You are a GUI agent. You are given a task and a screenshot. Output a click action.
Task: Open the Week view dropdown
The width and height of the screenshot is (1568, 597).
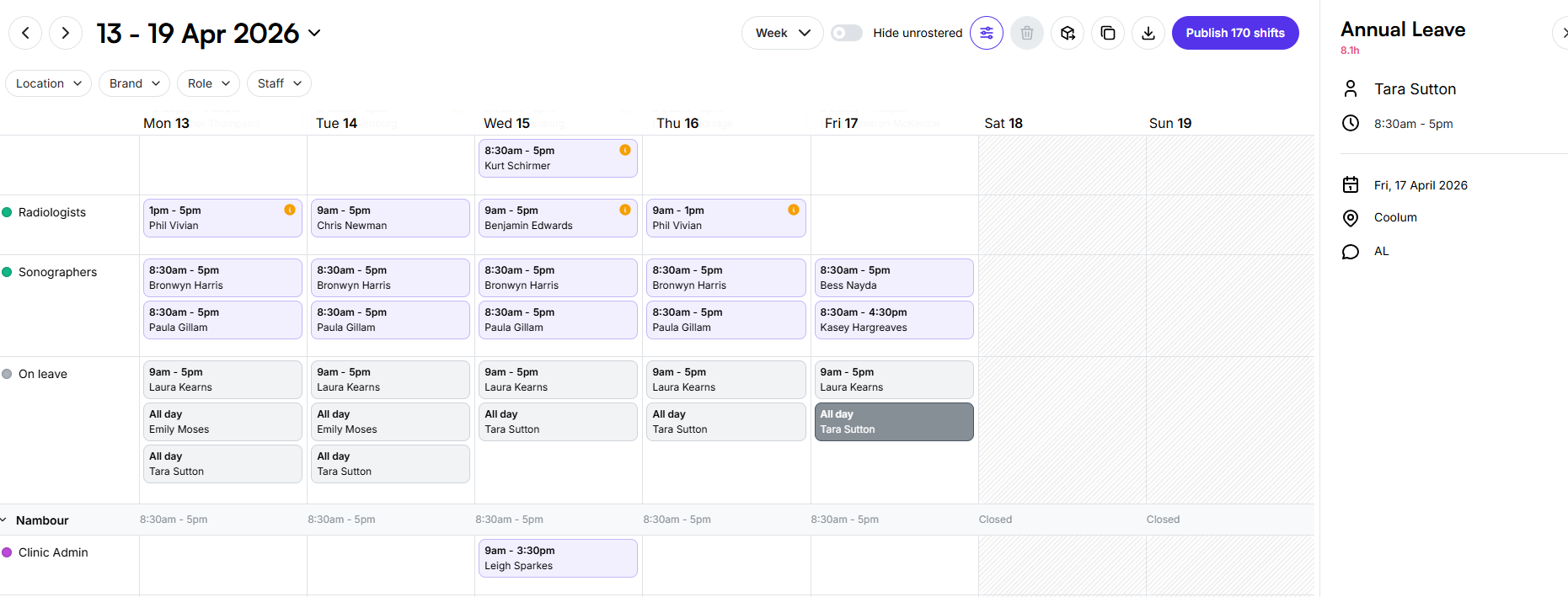point(783,33)
